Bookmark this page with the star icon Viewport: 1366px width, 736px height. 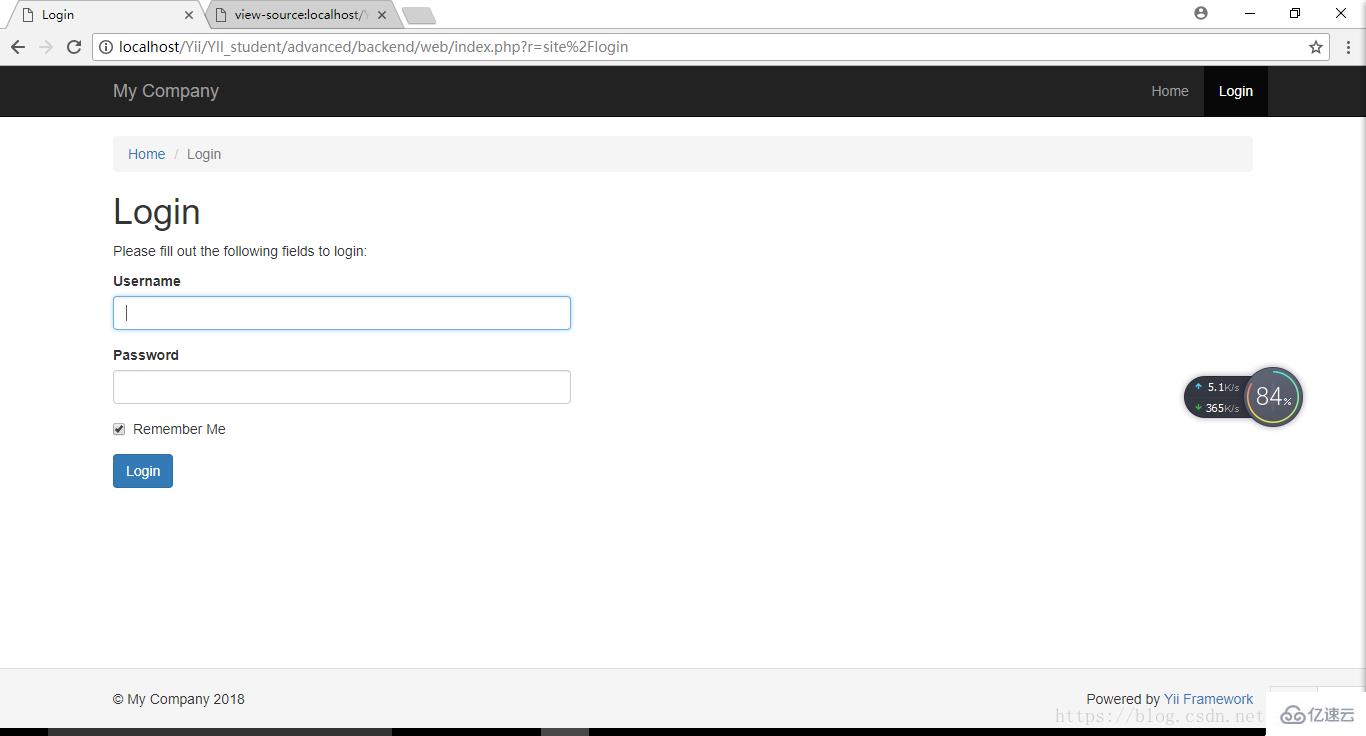[x=1316, y=47]
